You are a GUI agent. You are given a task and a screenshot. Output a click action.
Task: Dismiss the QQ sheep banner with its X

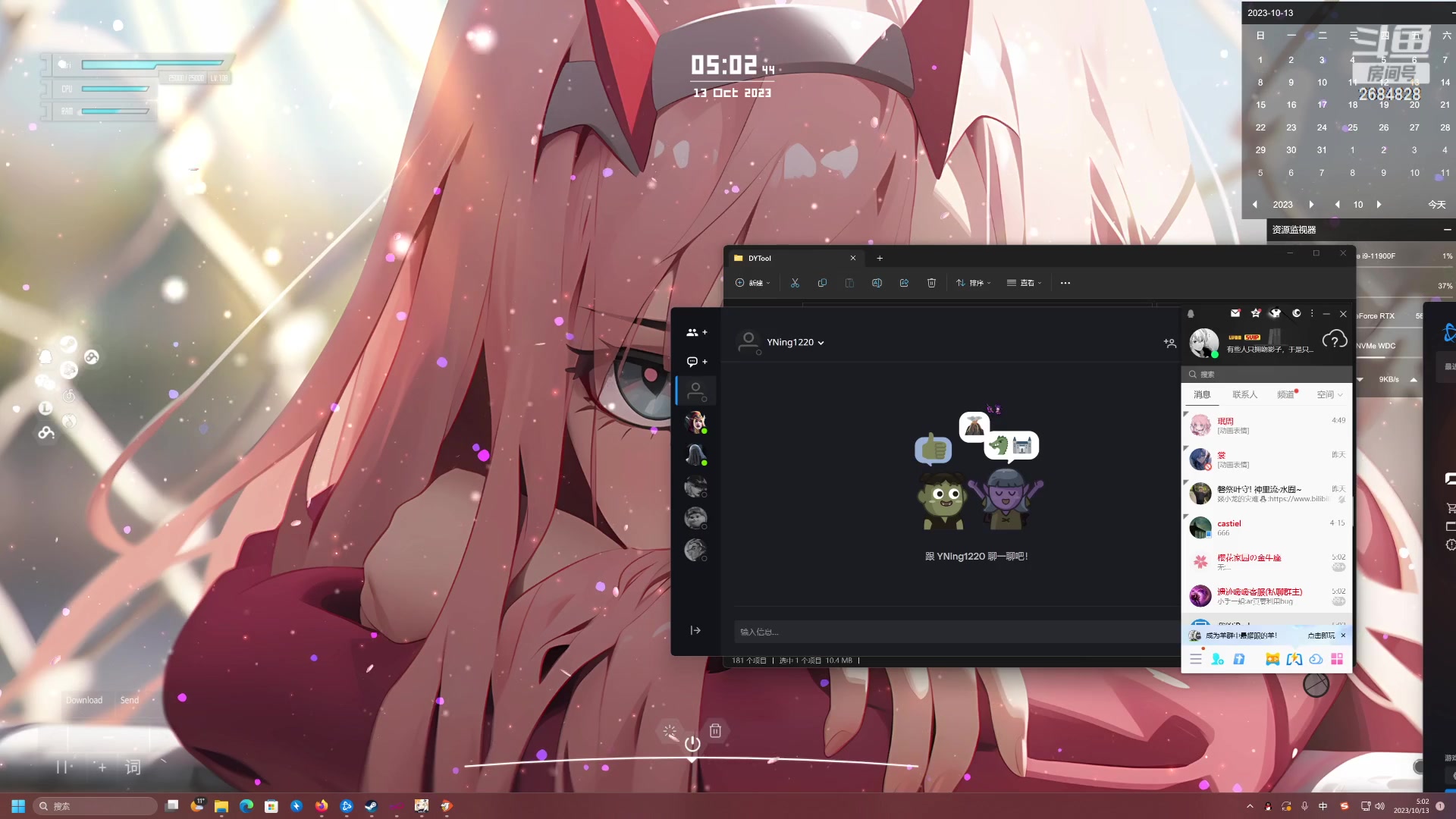1343,635
